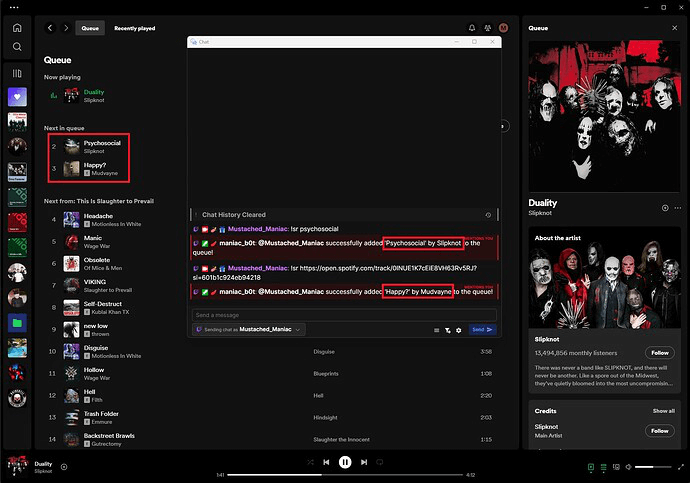The width and height of the screenshot is (690, 483).
Task: Open the Chat History Cleared clock icon
Action: pyautogui.click(x=488, y=215)
